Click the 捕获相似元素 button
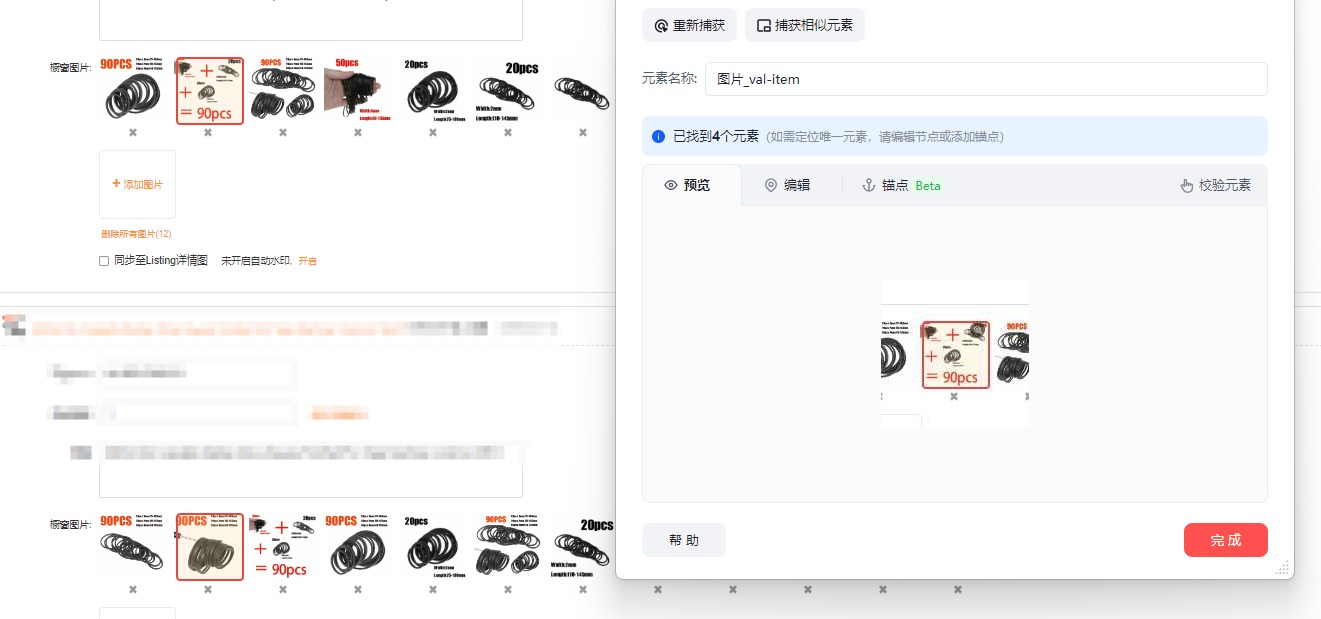The image size is (1321, 619). click(x=804, y=25)
